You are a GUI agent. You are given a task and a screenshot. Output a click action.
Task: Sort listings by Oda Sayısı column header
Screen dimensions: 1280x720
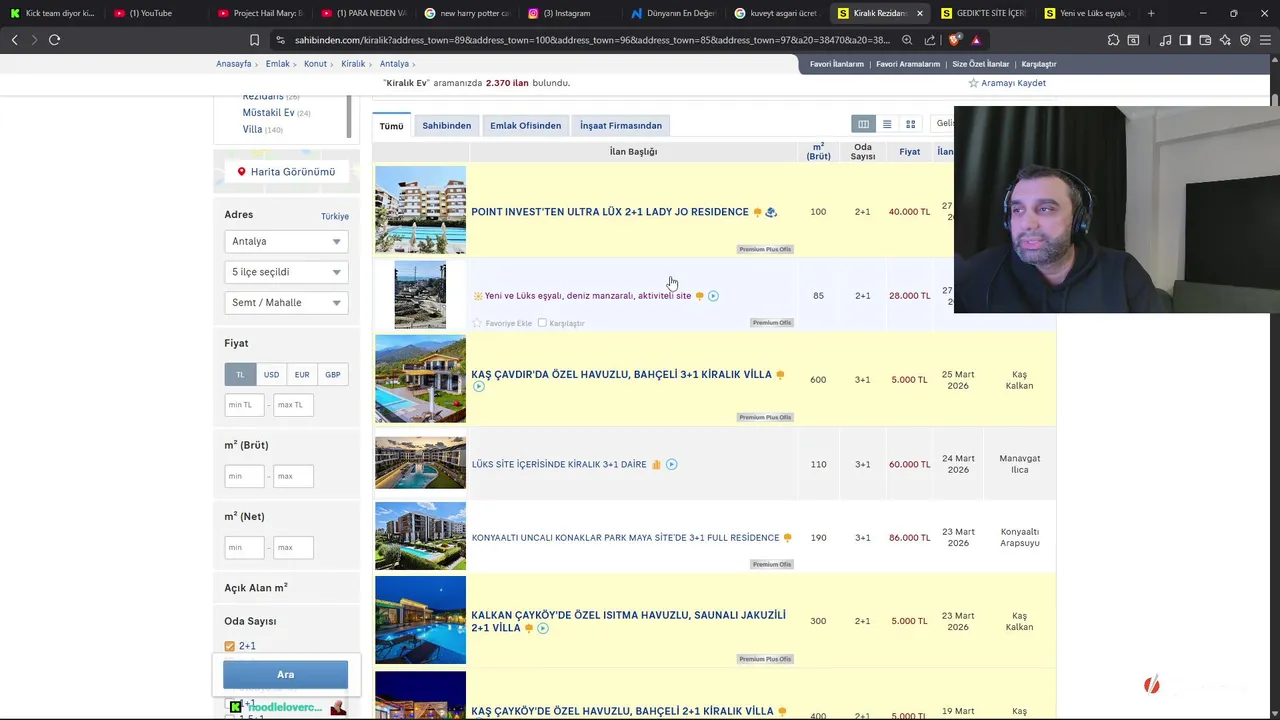863,152
